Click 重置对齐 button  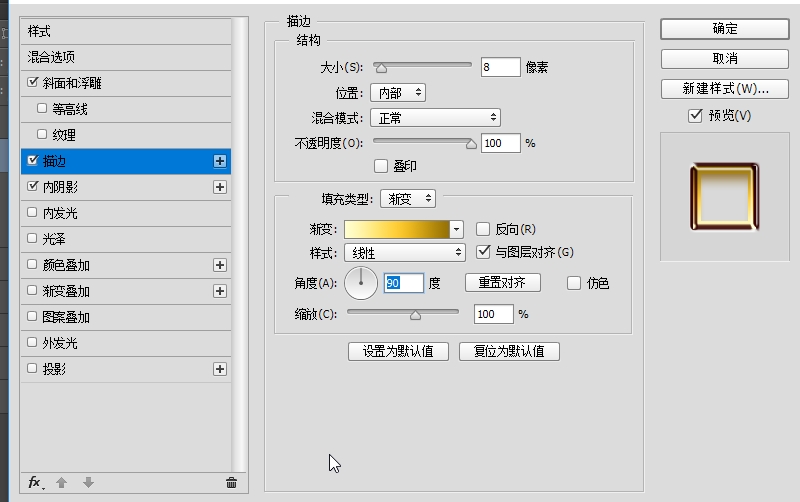click(503, 283)
